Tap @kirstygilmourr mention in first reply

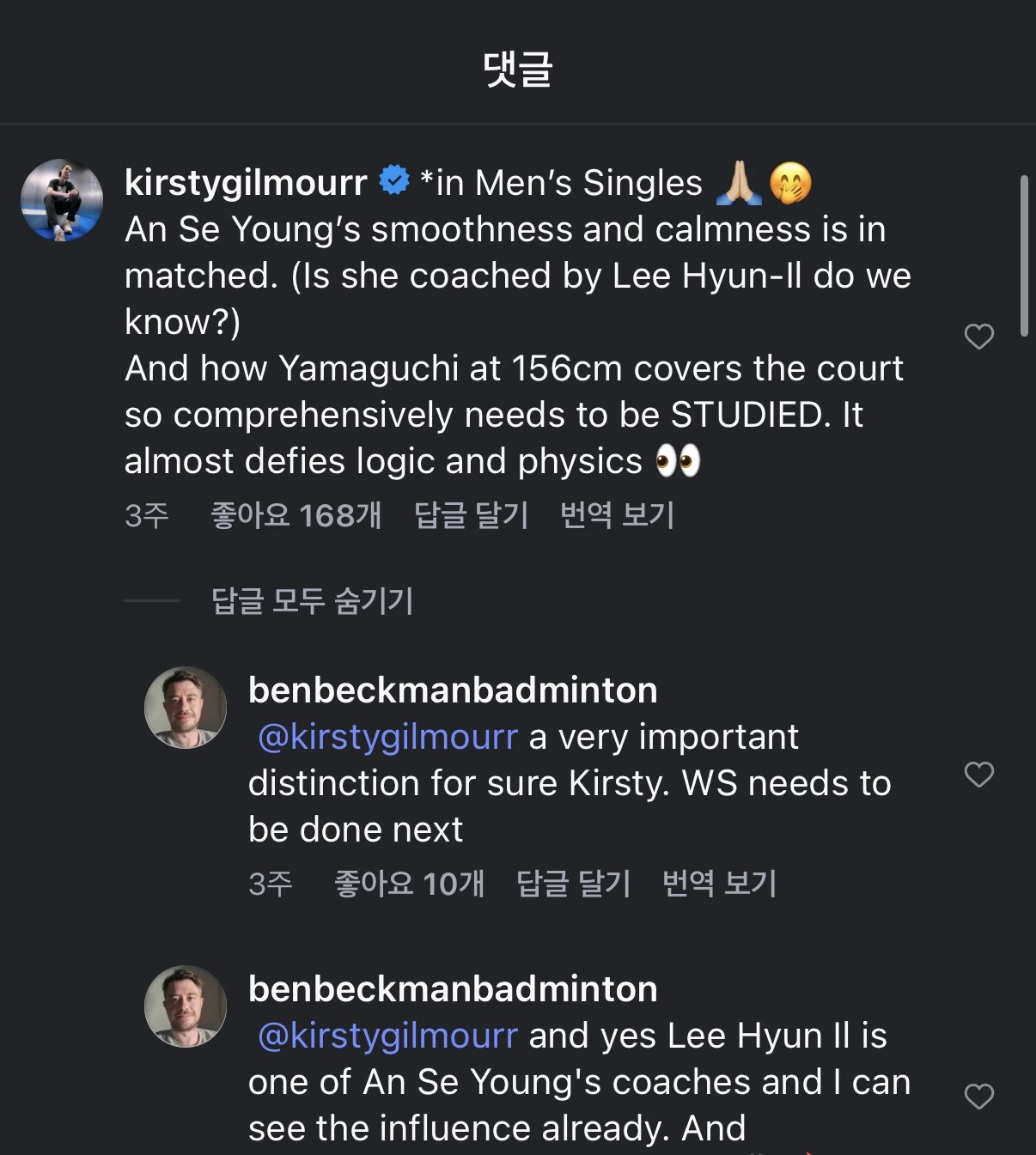(388, 737)
